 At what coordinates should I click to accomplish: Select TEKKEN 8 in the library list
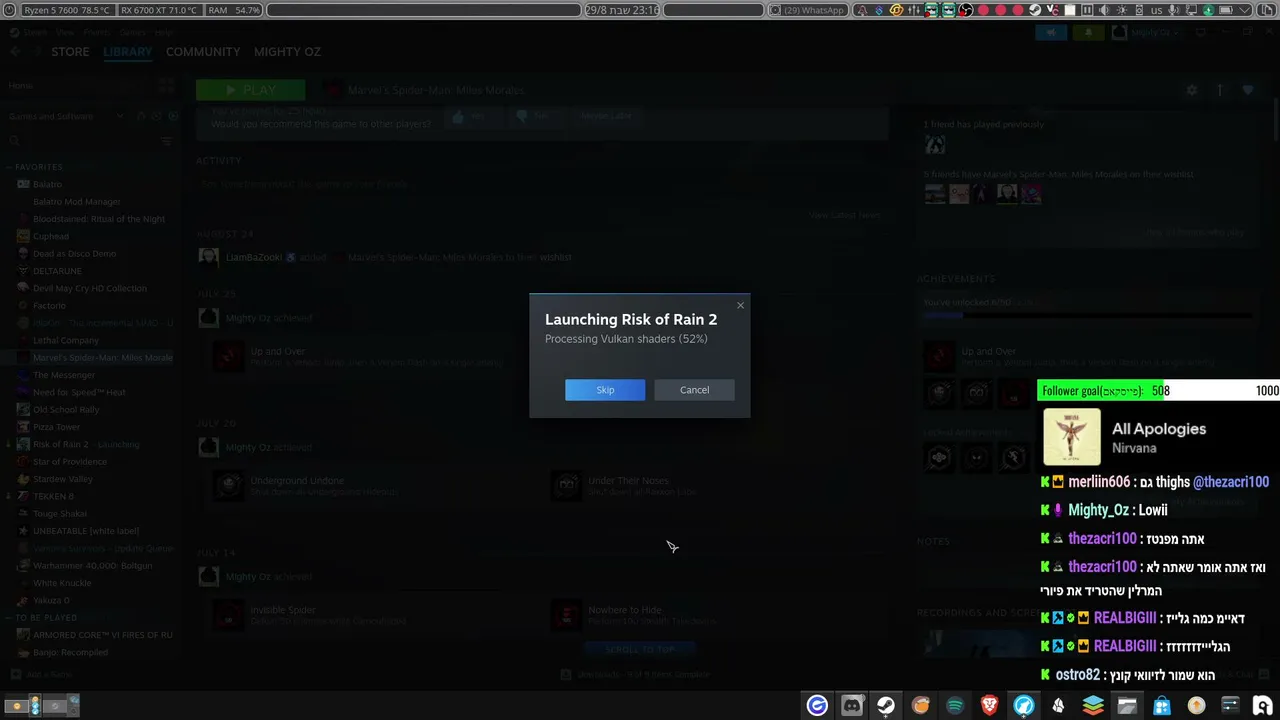pos(53,496)
